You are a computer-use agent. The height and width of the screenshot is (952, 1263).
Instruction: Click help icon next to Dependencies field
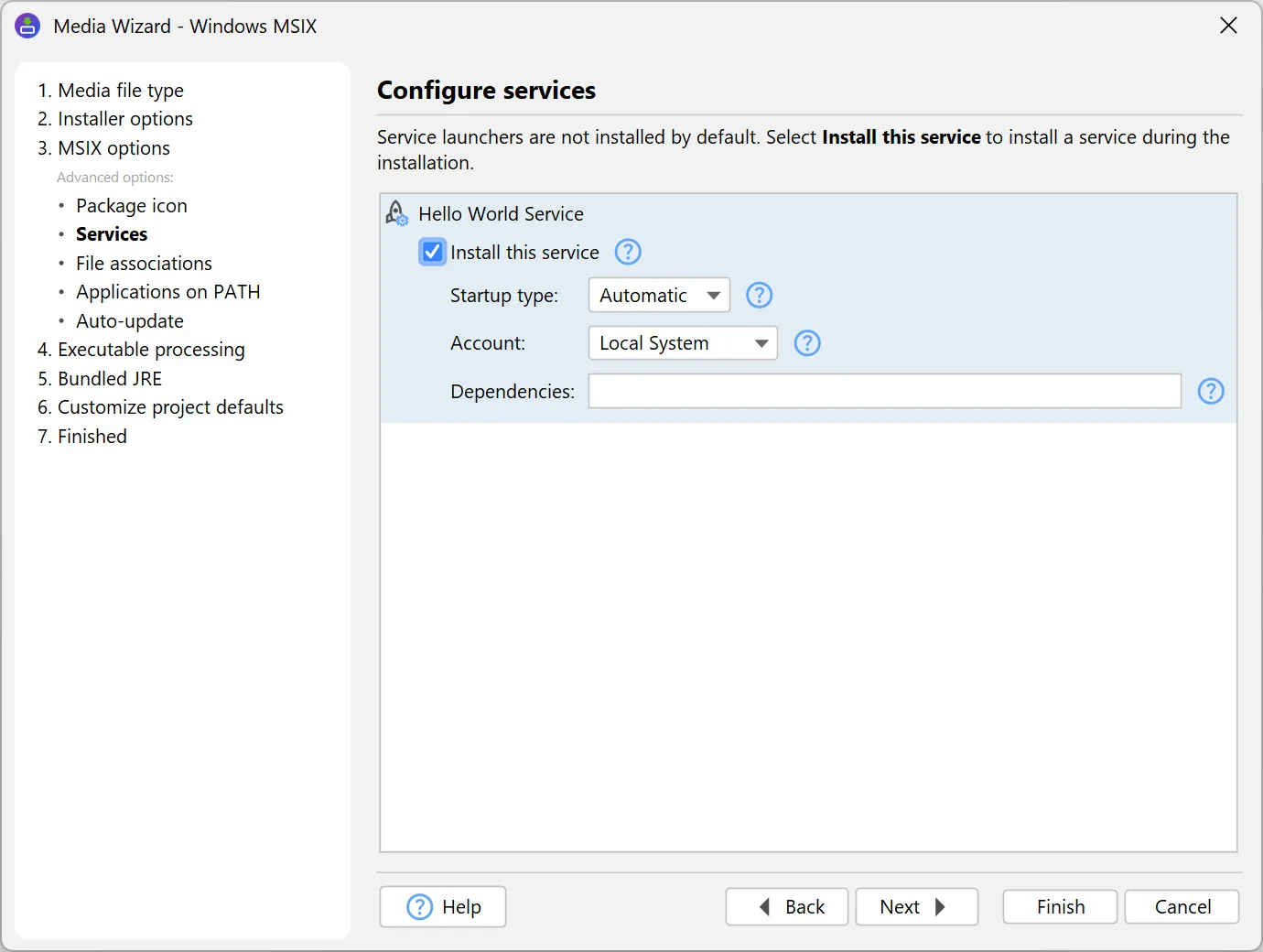pos(1211,391)
